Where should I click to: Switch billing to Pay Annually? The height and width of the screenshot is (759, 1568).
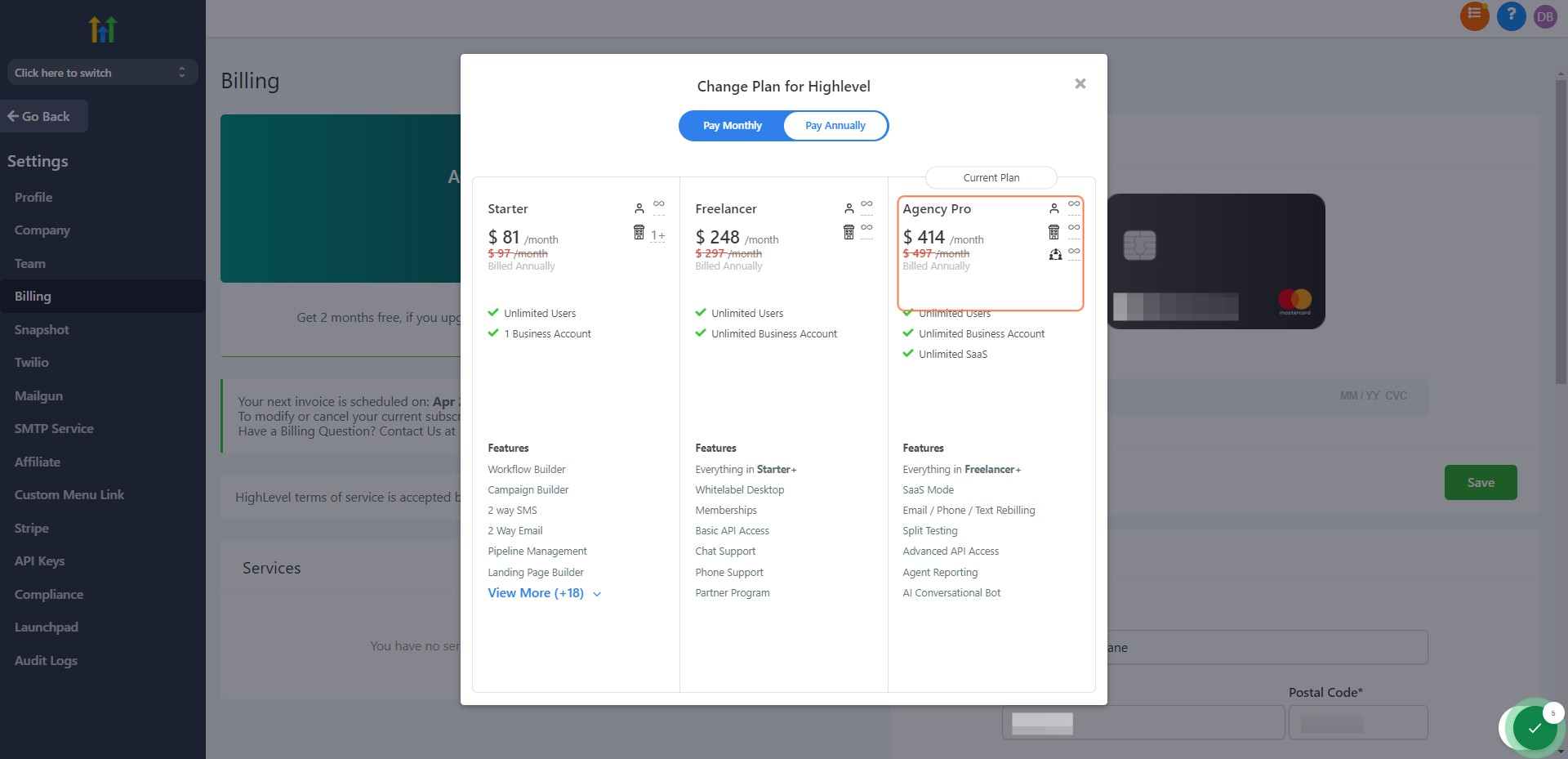tap(835, 126)
